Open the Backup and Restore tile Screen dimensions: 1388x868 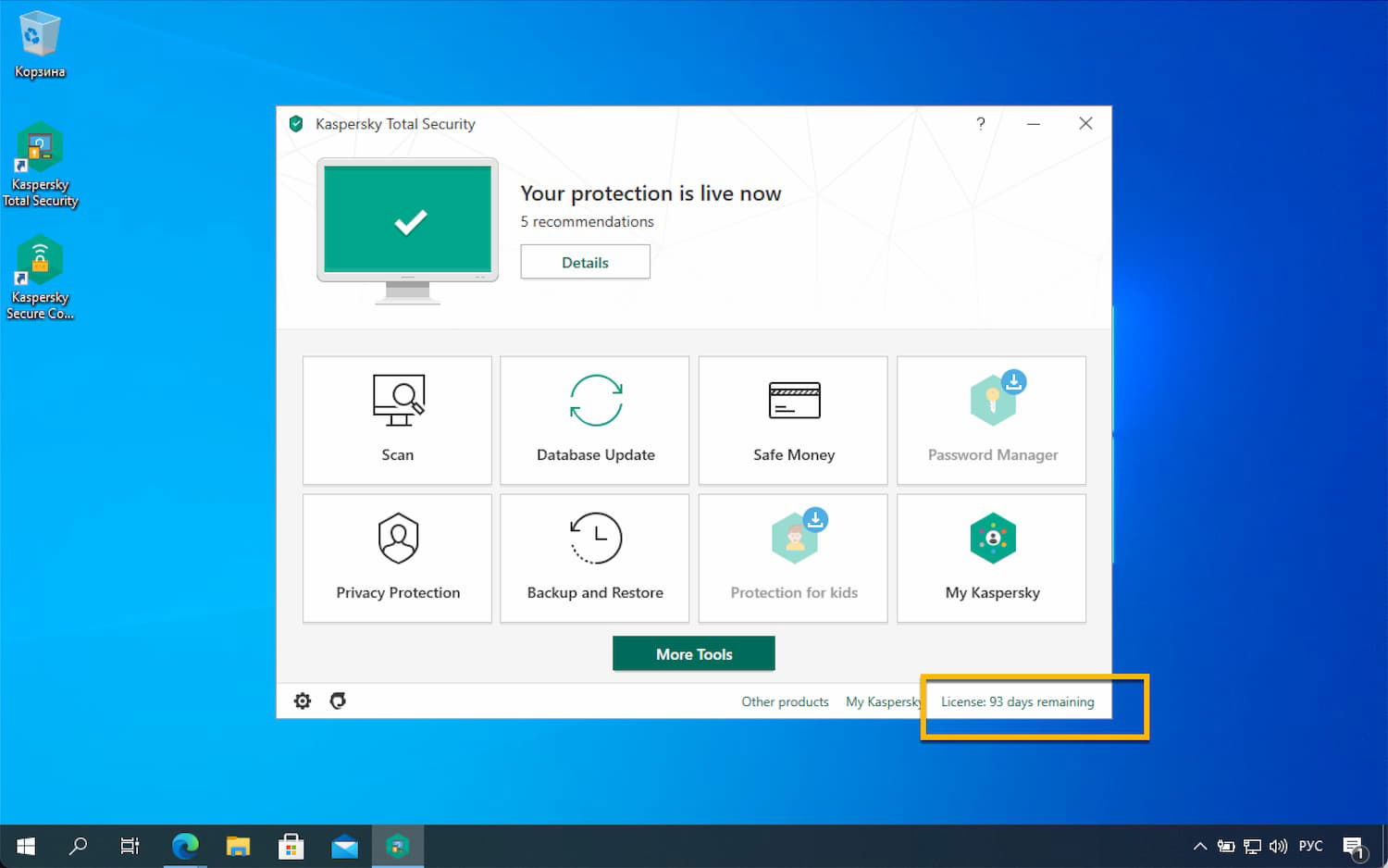(x=595, y=558)
